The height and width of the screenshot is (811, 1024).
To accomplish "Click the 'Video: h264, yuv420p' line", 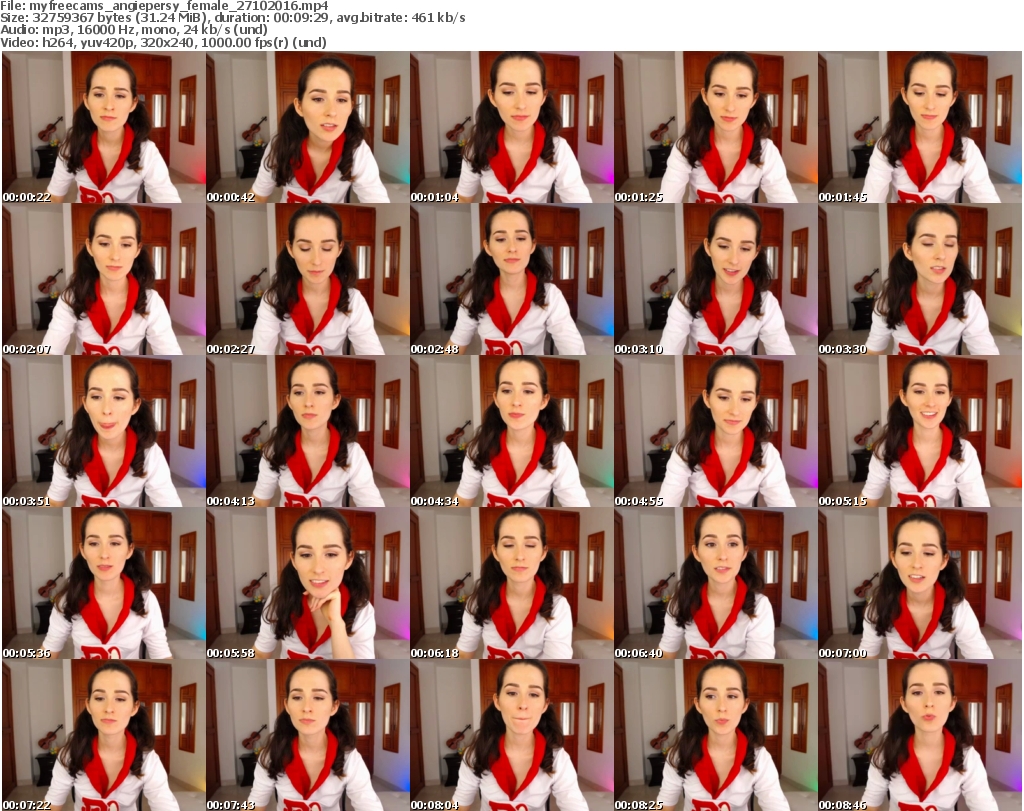I will 163,42.
